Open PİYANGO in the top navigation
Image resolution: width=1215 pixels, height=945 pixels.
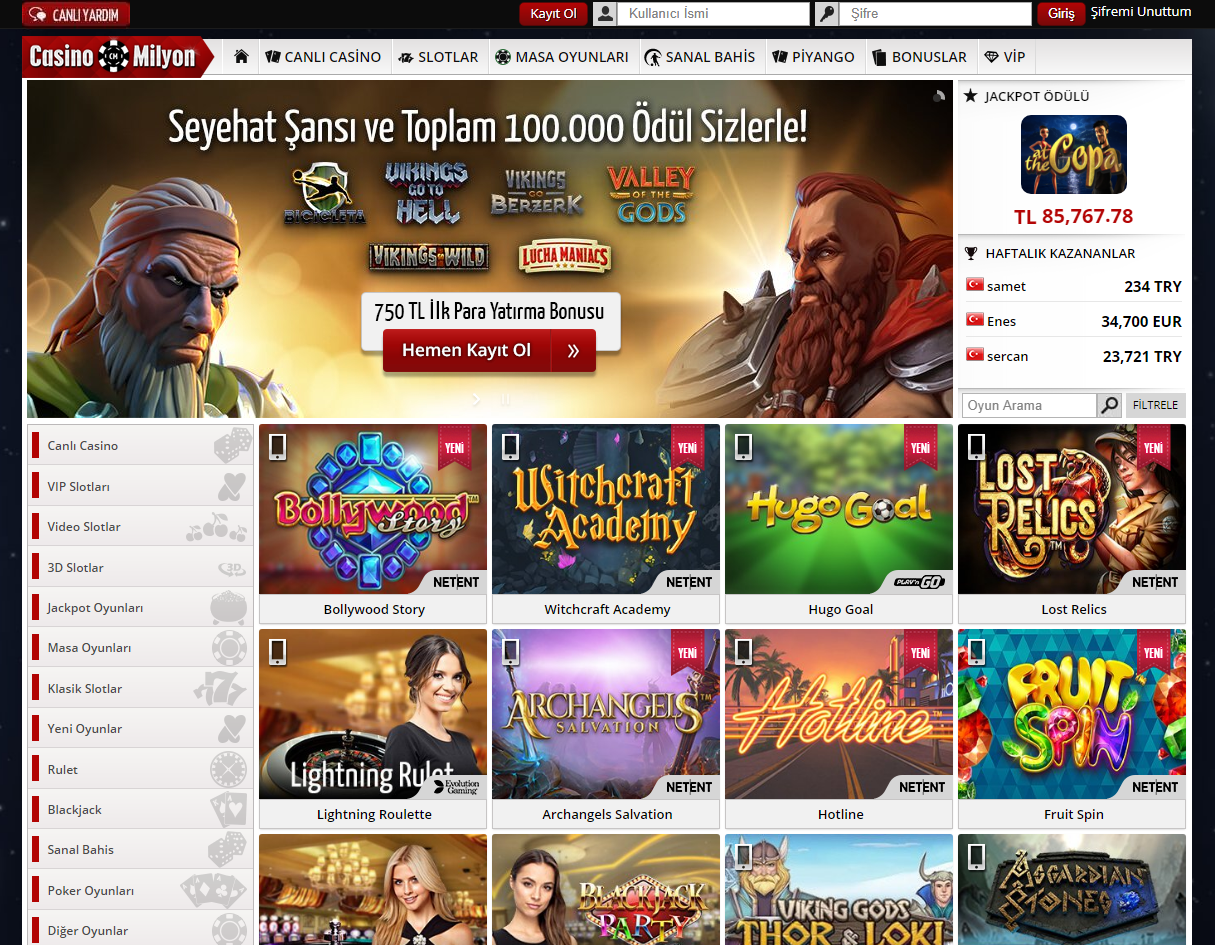point(813,57)
